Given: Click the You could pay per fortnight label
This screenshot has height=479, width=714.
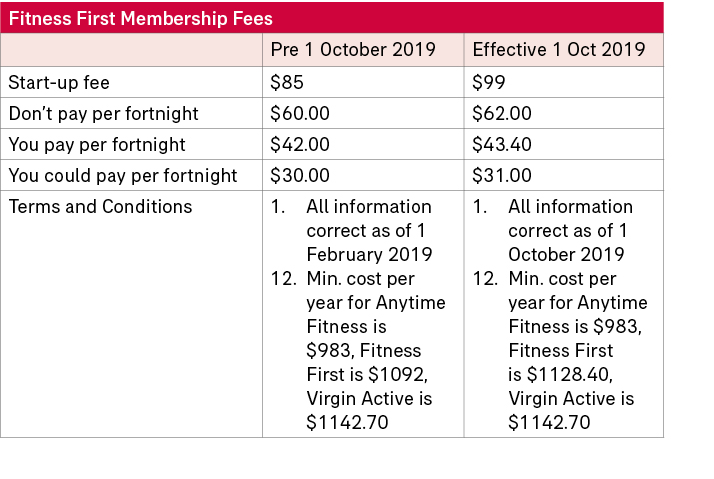Looking at the screenshot, I should (x=123, y=176).
